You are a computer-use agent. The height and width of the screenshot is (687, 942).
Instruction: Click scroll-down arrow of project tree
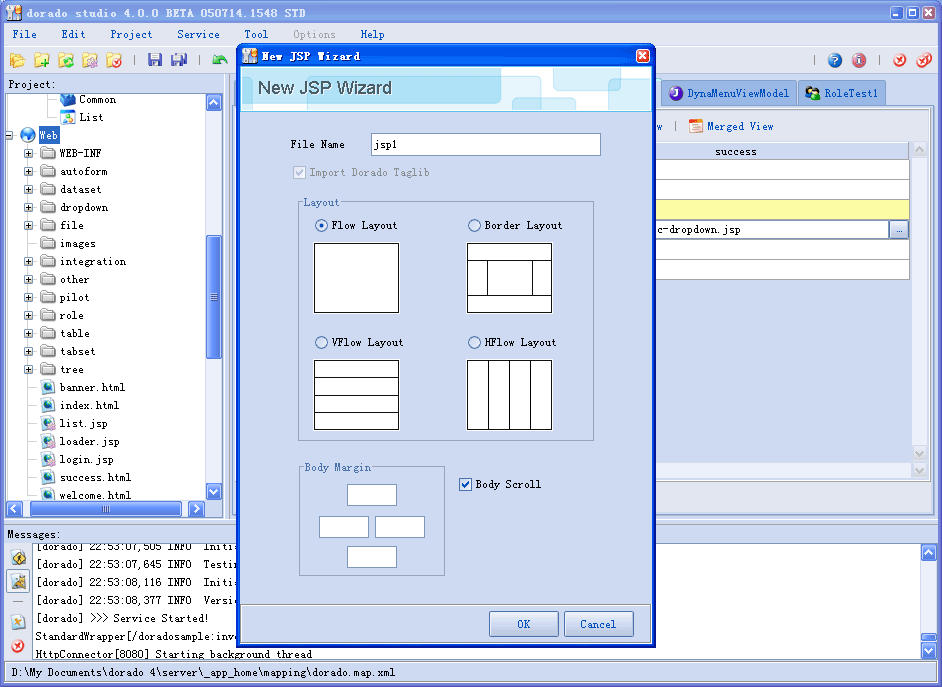pyautogui.click(x=214, y=492)
